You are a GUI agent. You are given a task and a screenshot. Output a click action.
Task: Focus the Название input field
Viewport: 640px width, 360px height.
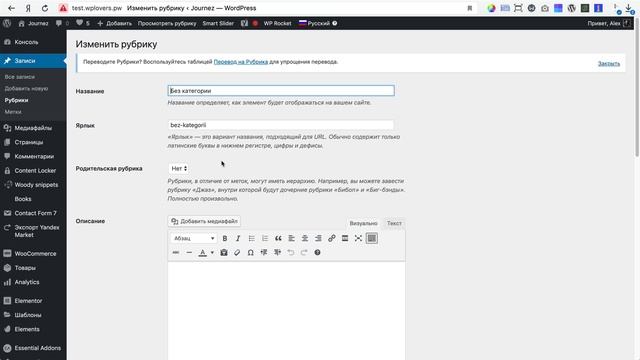(281, 91)
